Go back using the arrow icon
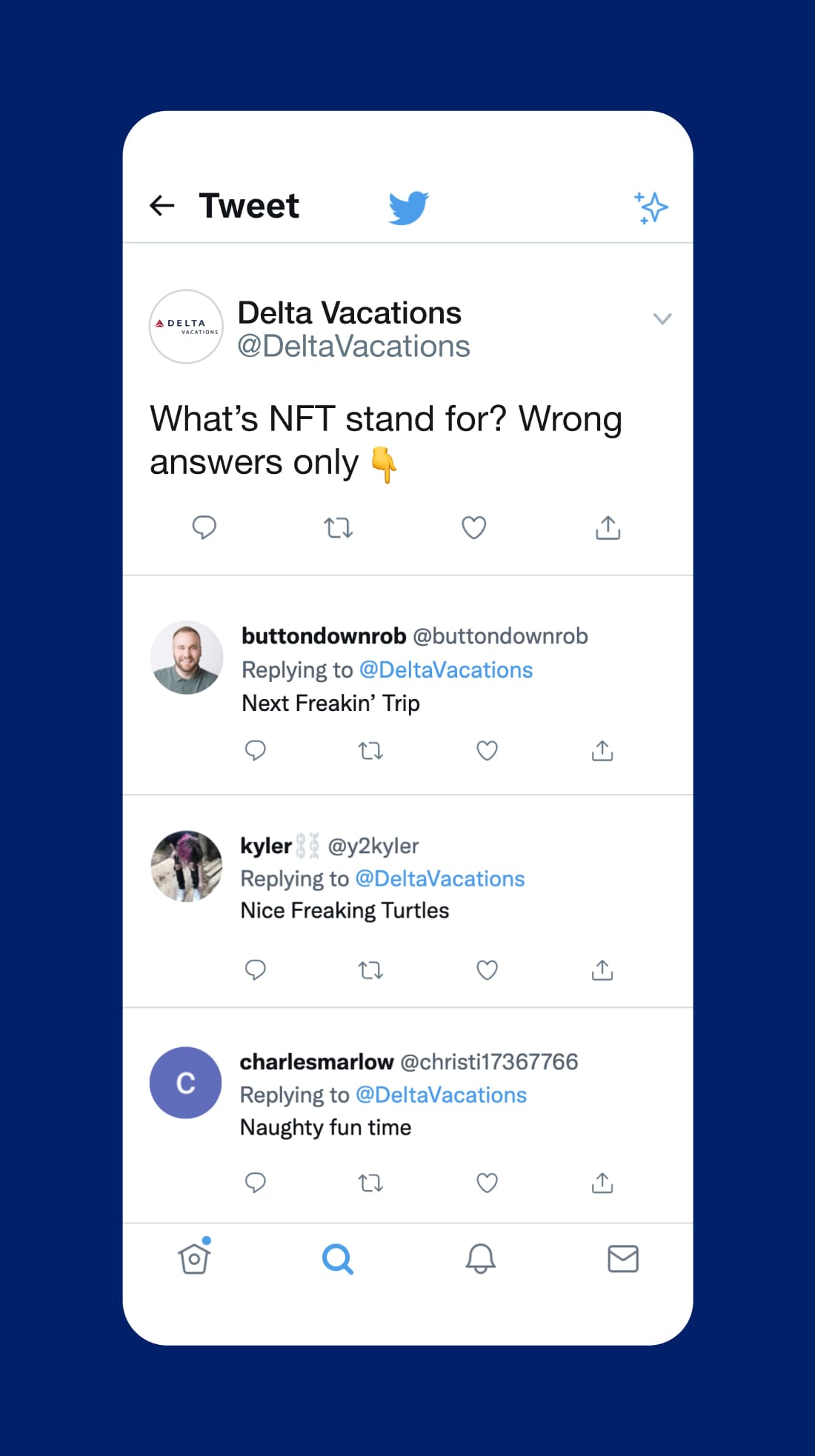 click(162, 205)
